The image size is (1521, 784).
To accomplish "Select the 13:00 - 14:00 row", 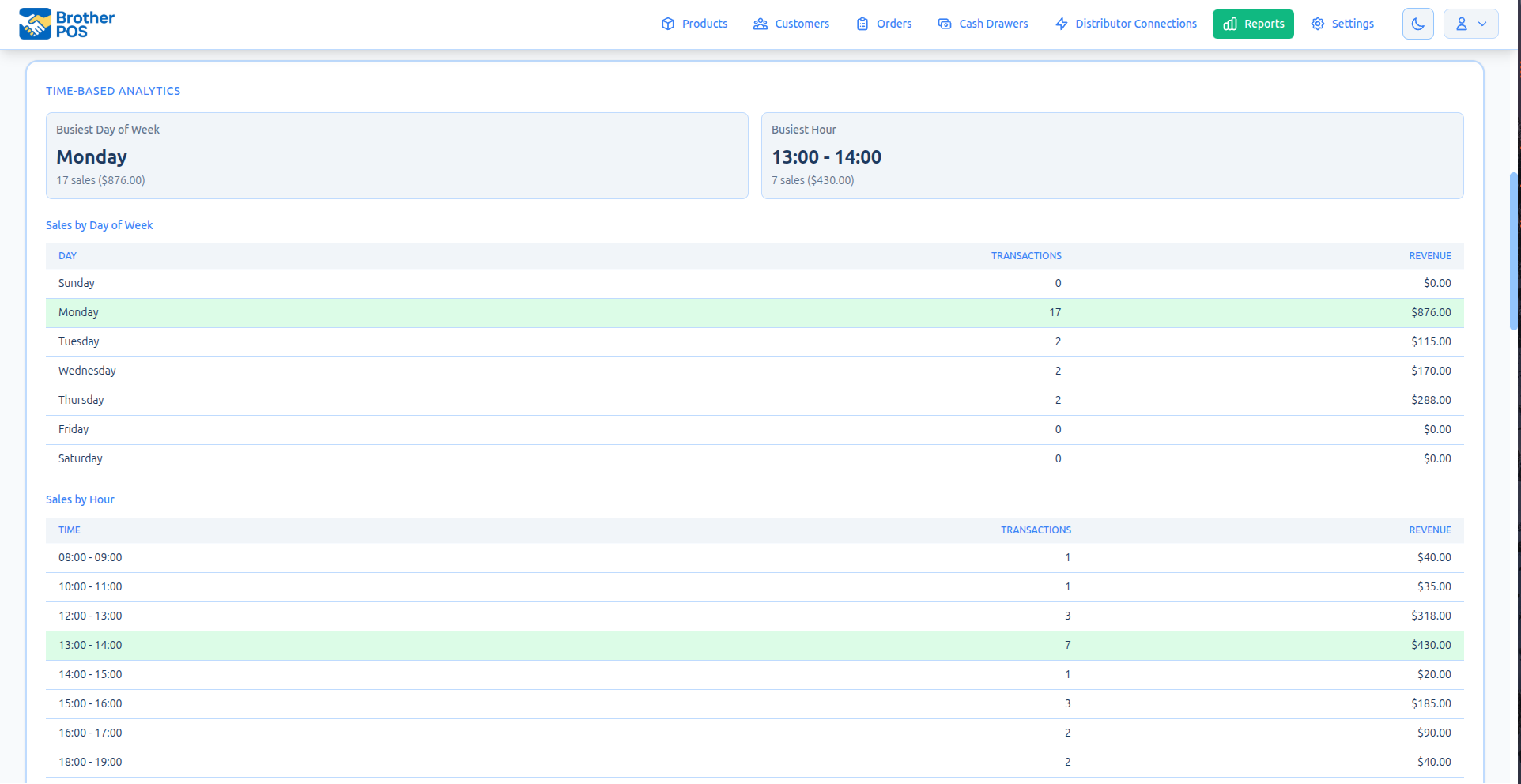I will [751, 645].
